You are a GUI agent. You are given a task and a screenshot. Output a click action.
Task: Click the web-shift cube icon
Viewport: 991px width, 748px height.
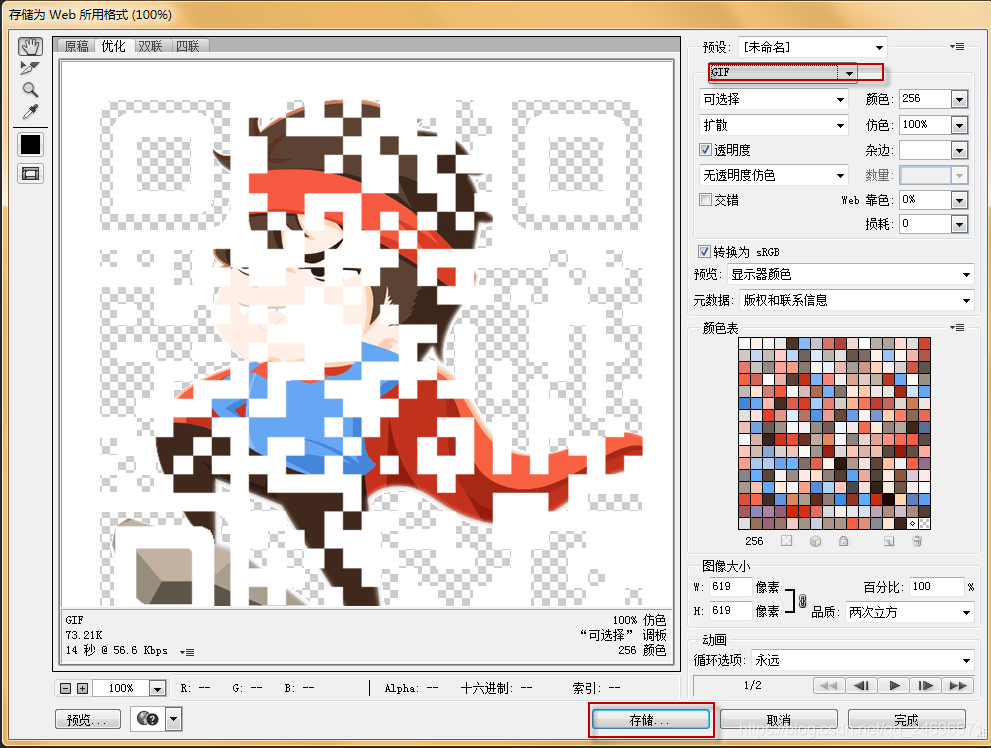point(815,541)
